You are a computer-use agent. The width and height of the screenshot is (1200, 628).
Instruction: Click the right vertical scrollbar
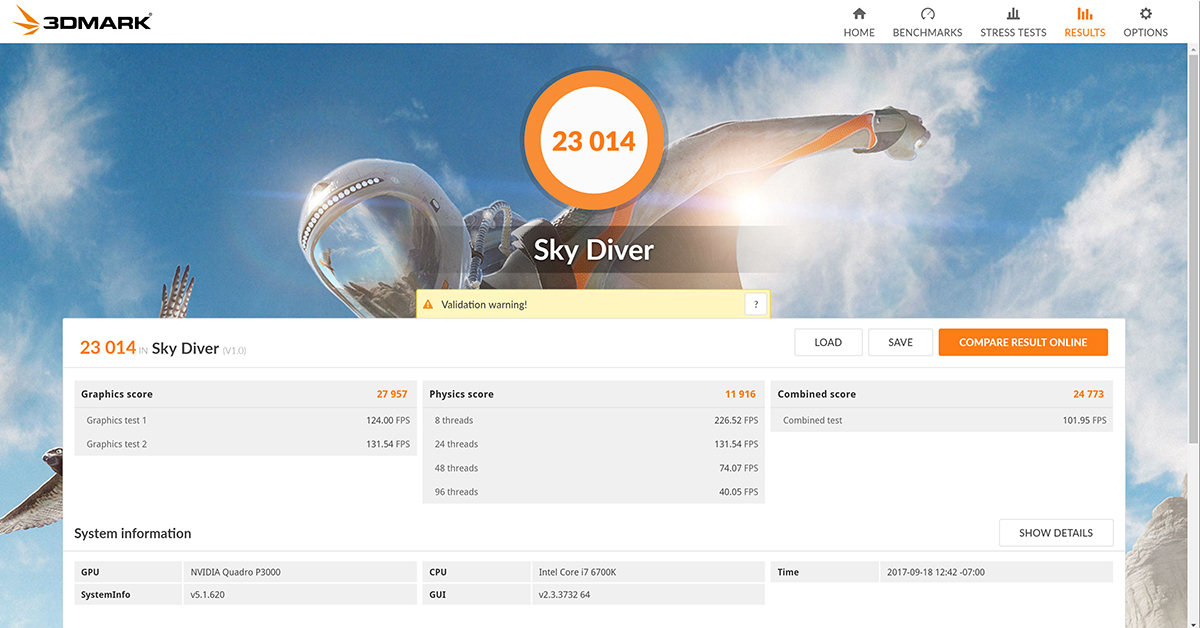click(x=1193, y=300)
